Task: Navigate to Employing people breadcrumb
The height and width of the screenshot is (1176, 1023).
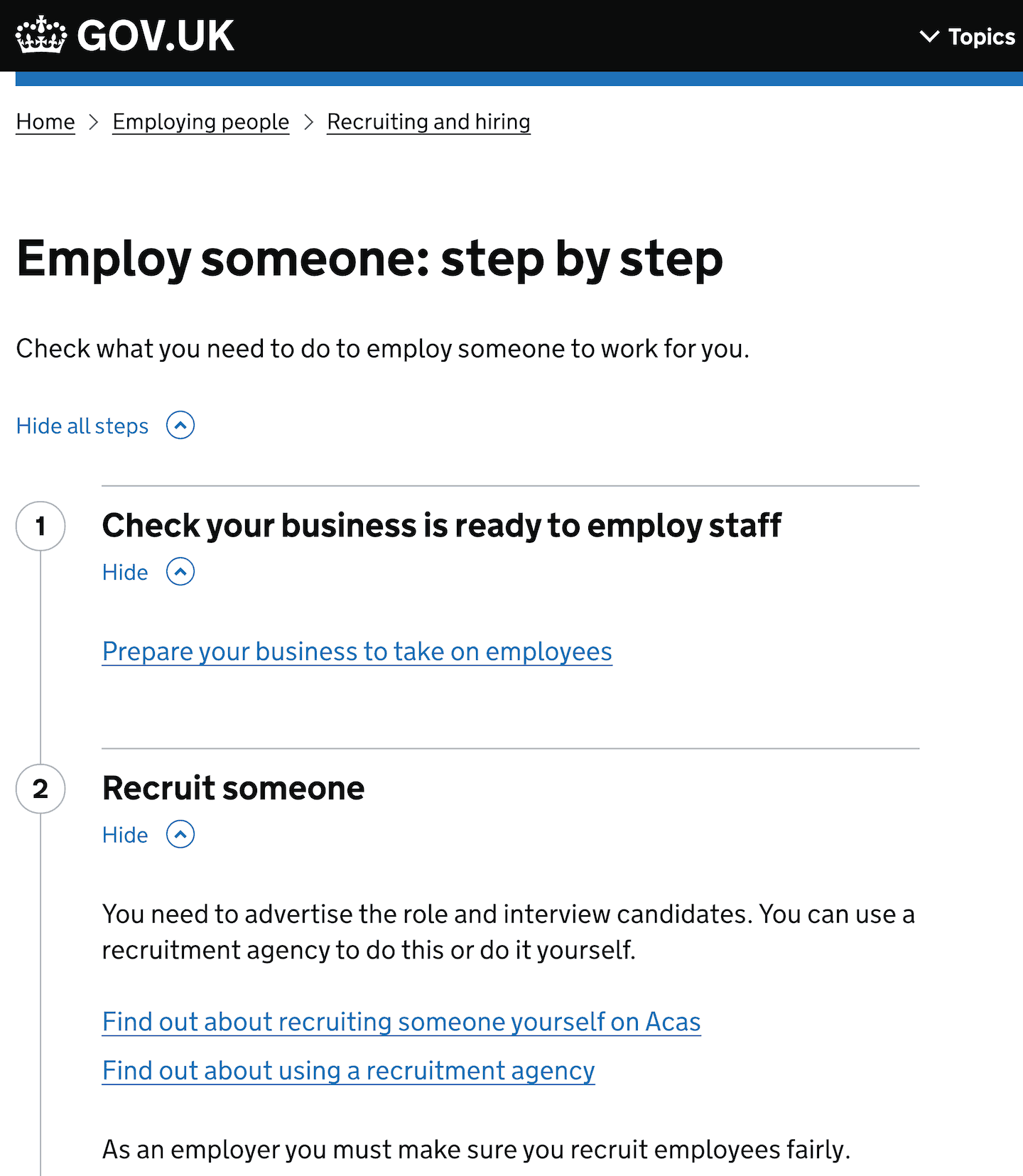Action: [x=200, y=122]
